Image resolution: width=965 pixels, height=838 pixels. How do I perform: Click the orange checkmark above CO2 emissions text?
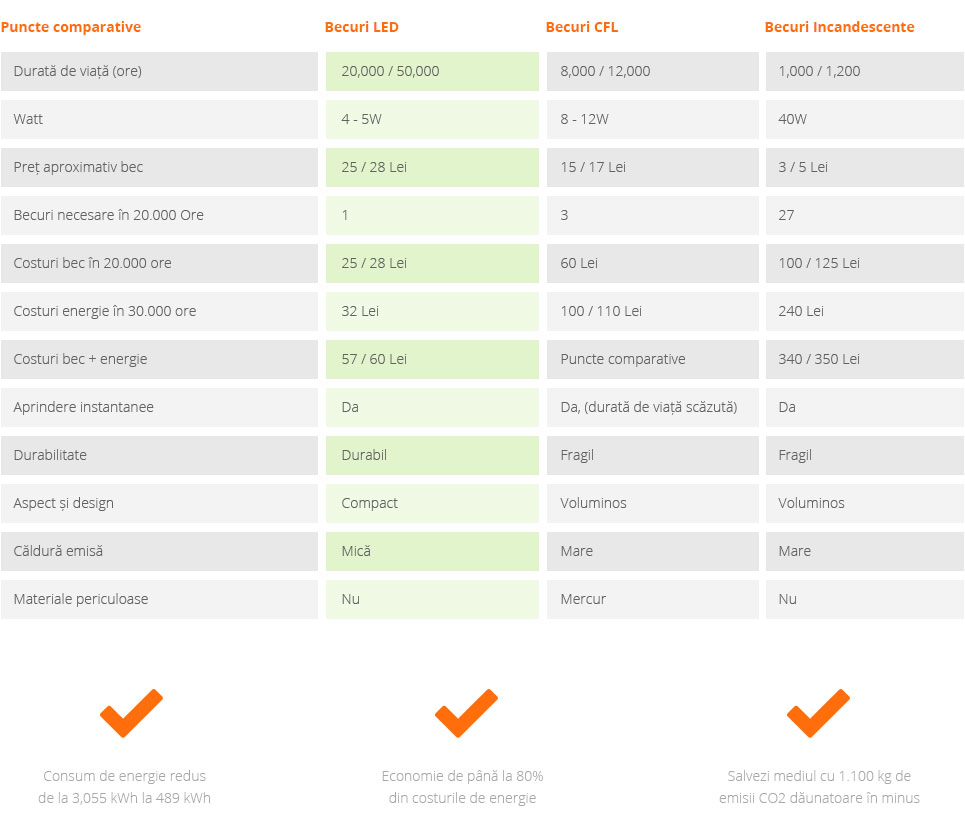(x=818, y=713)
